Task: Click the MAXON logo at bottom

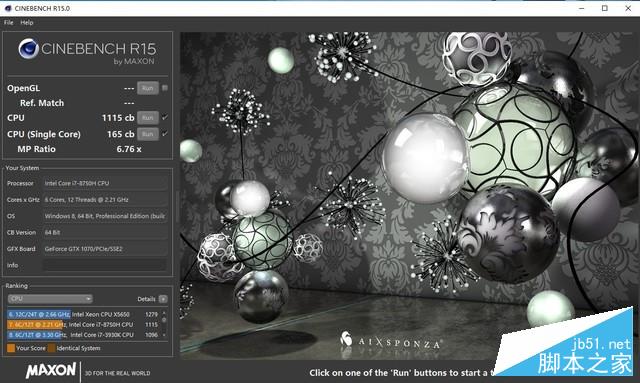Action: click(51, 370)
